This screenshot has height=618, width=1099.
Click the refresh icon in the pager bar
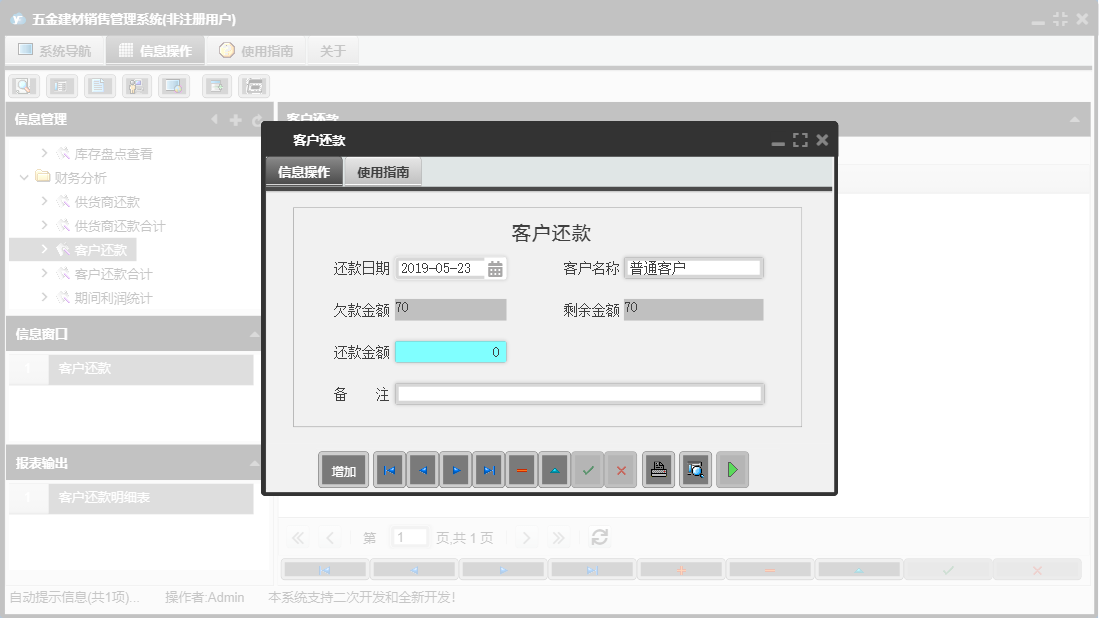[599, 537]
